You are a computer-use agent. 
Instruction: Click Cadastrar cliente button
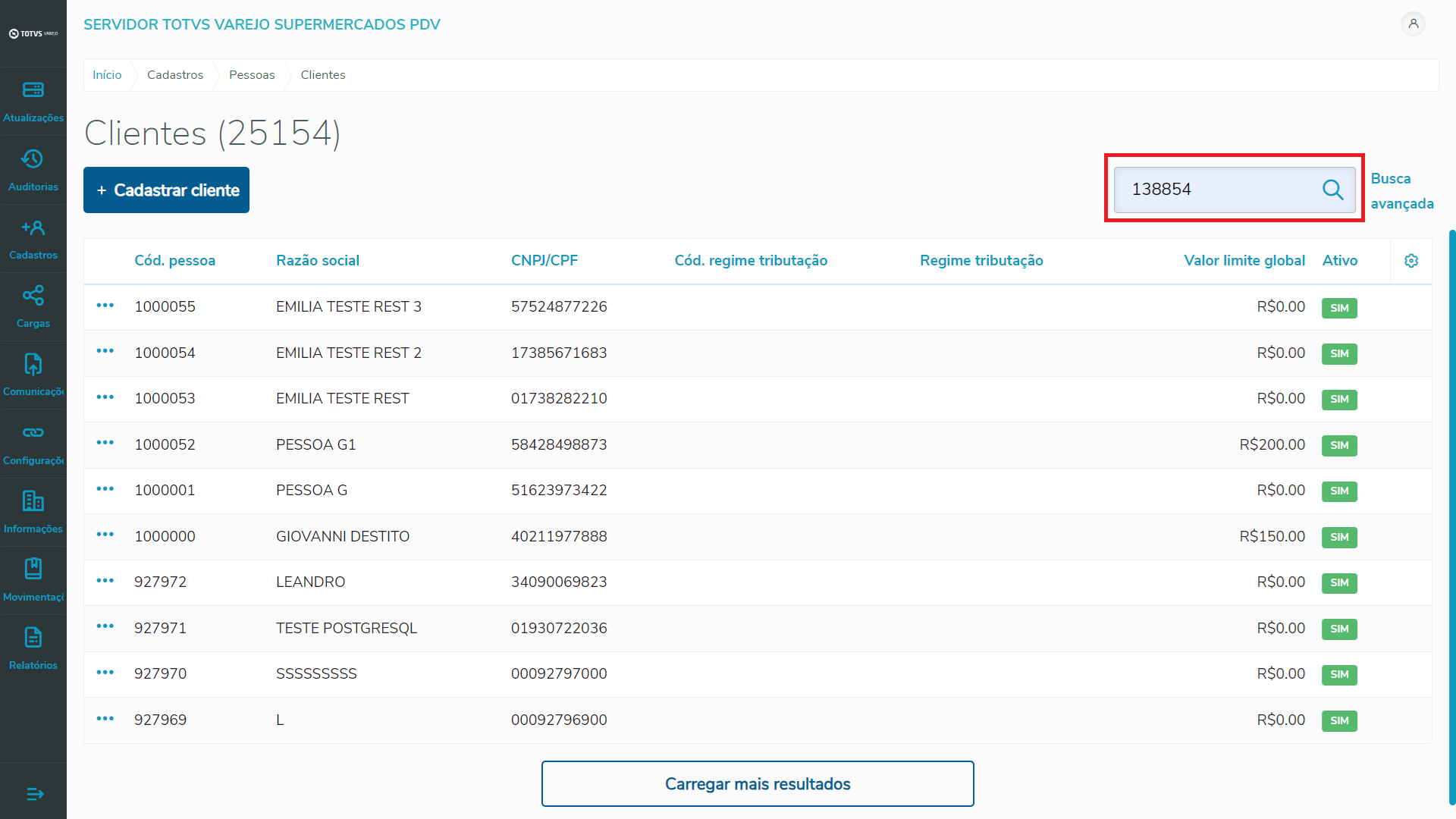[166, 190]
